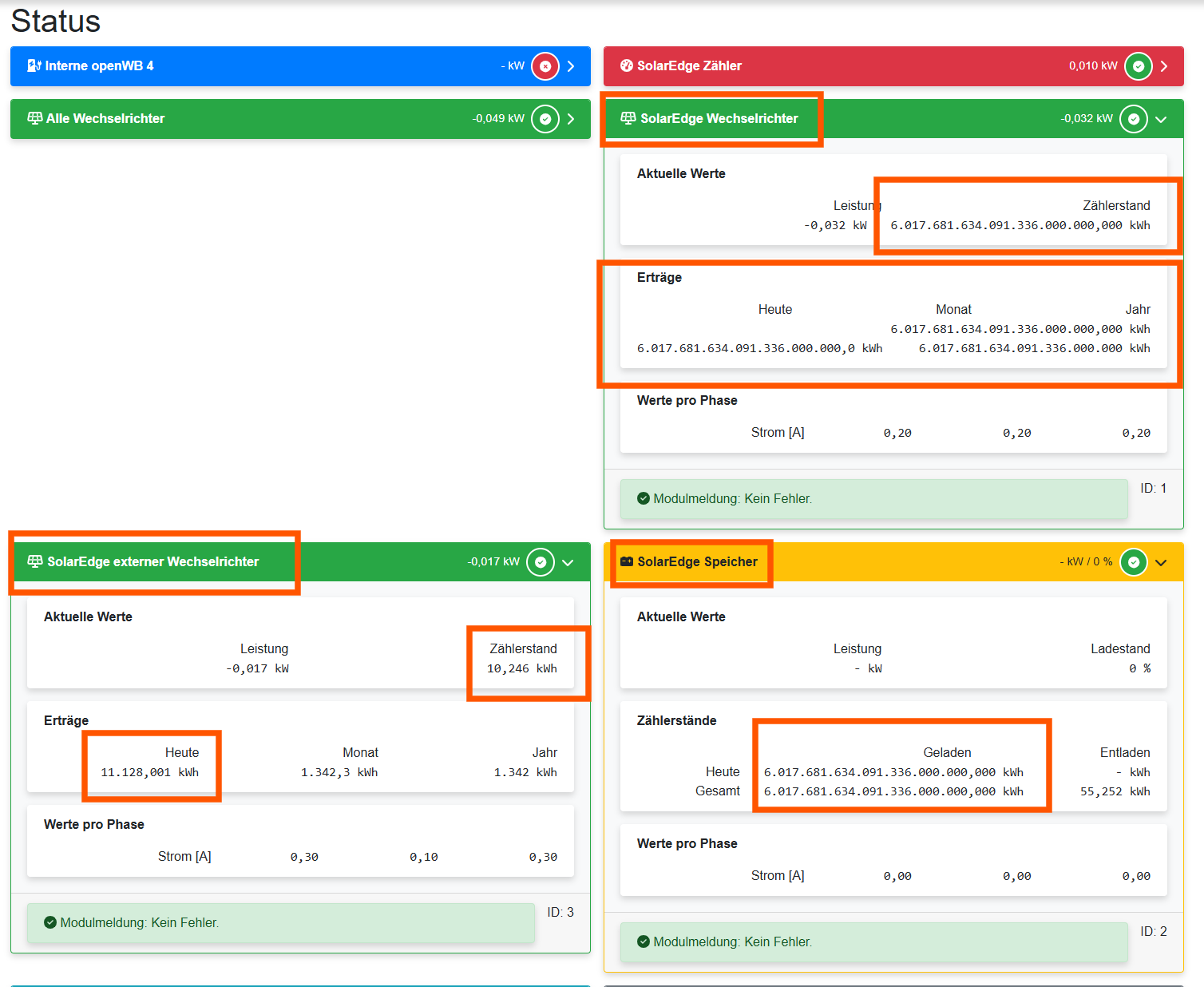Click the SolarEdge Wechselrichter header title
This screenshot has width=1204, height=987.
pyautogui.click(x=719, y=118)
